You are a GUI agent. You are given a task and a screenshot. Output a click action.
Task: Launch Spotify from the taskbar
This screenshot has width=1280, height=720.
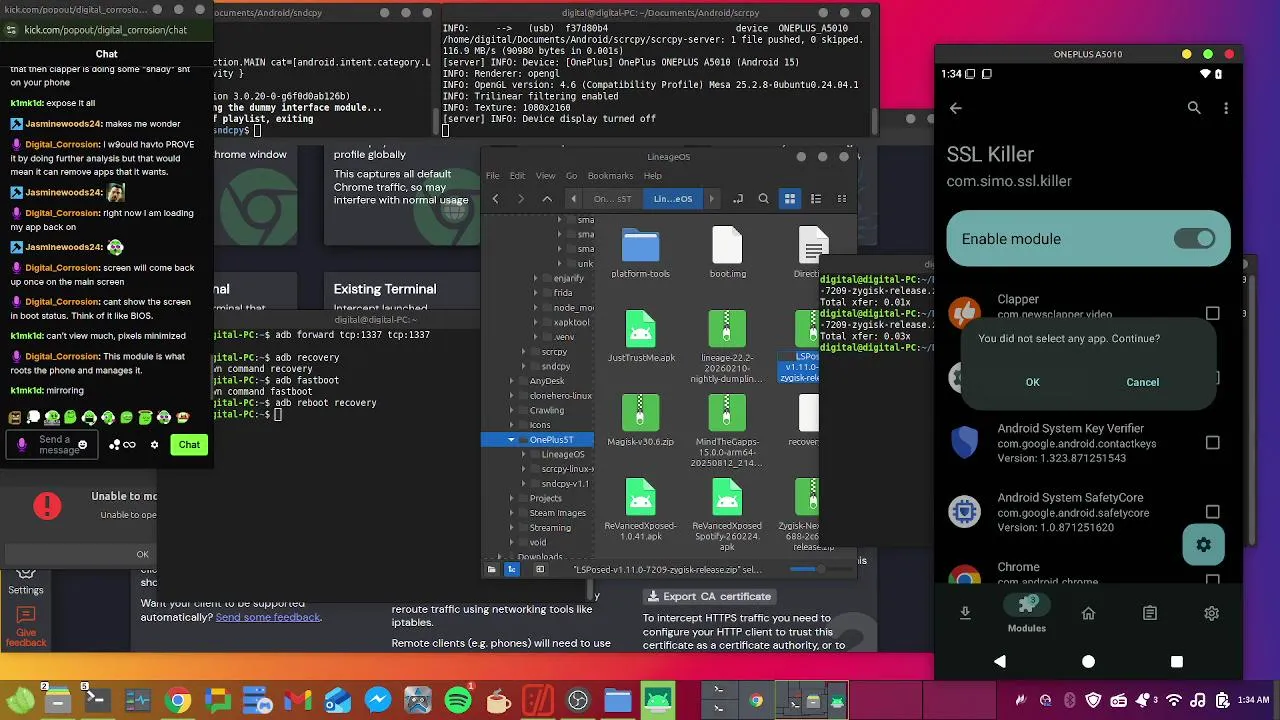click(458, 700)
